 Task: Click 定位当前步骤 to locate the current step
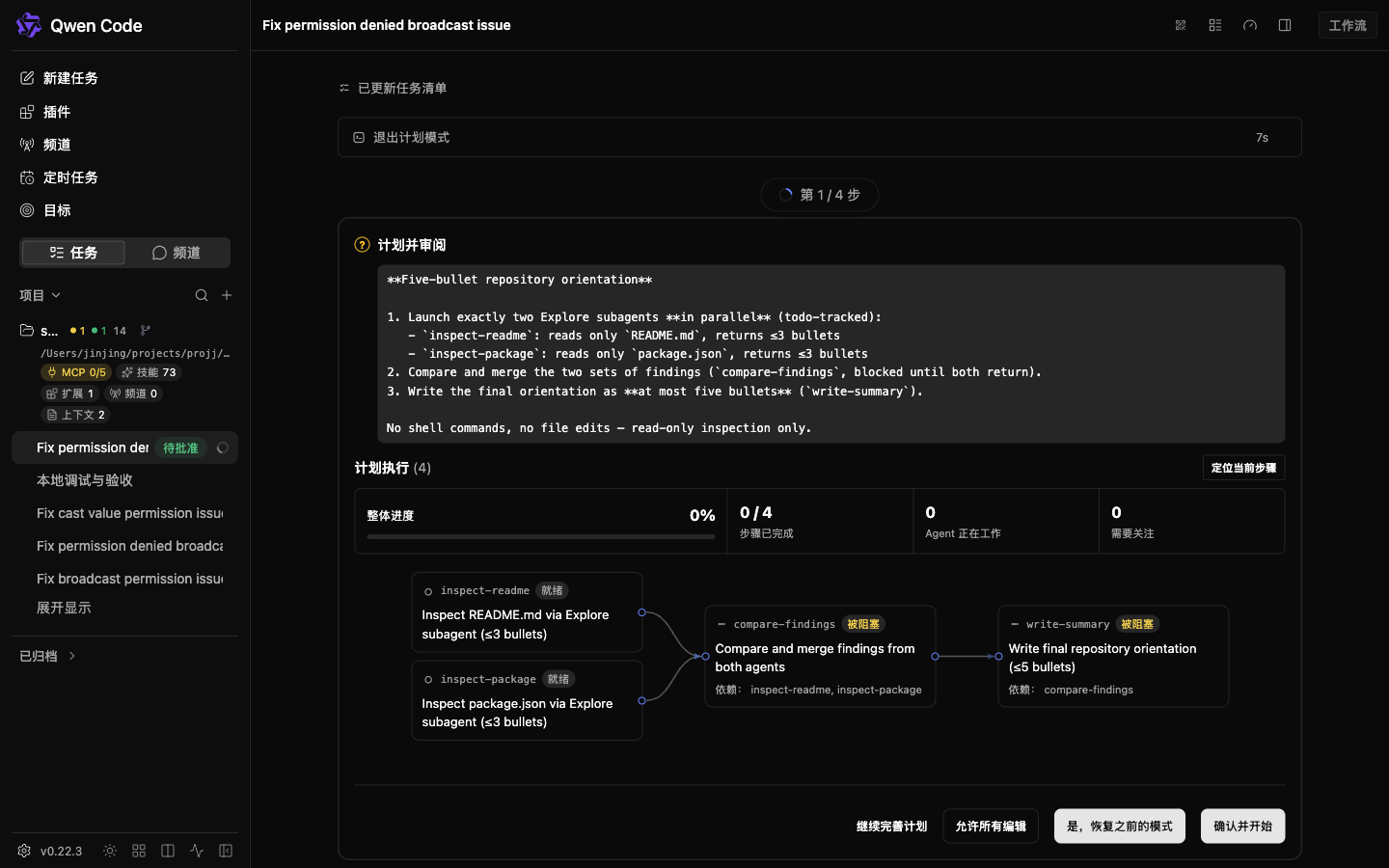point(1243,468)
